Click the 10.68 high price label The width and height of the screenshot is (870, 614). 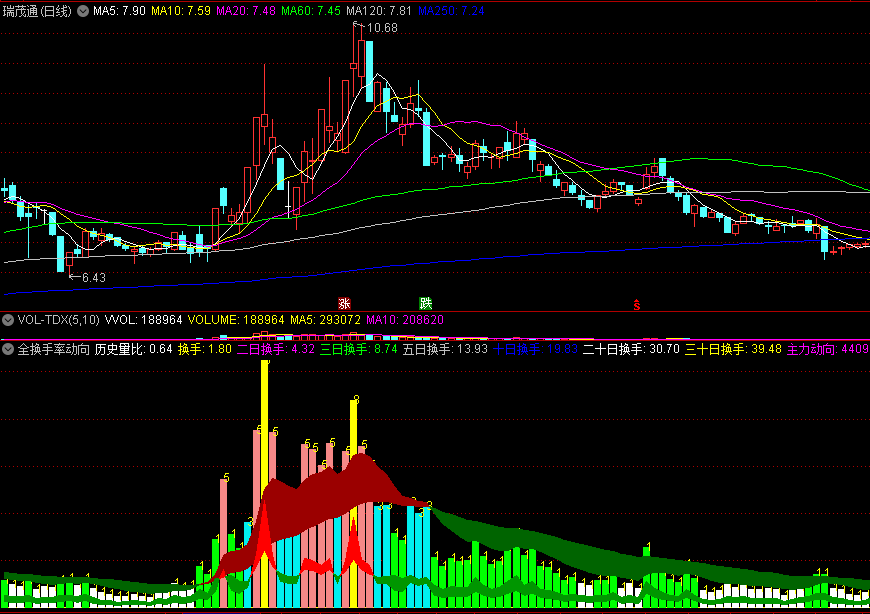click(382, 28)
